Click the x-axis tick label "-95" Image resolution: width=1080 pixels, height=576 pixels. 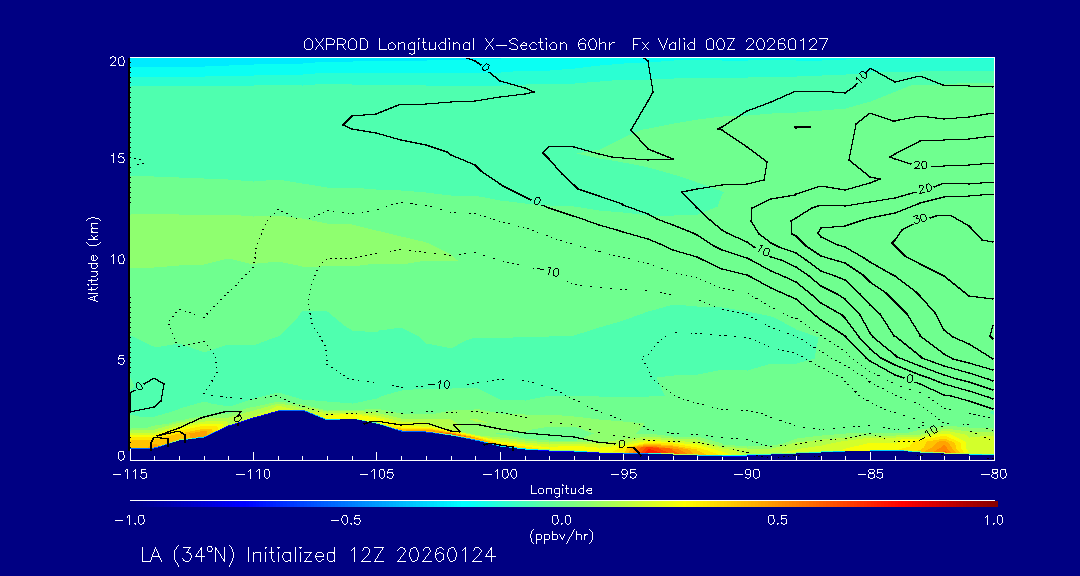click(x=624, y=475)
